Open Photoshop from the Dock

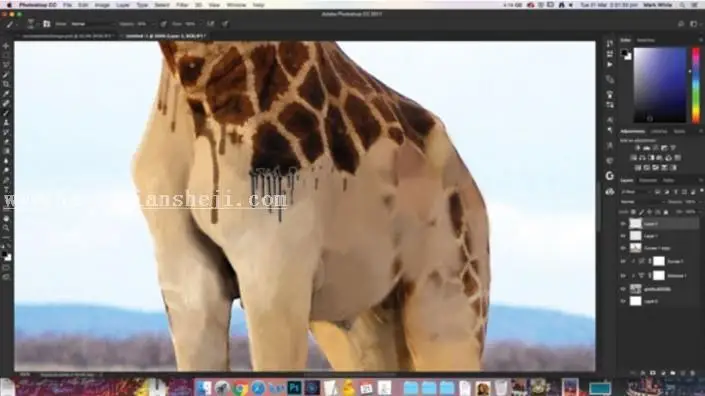pyautogui.click(x=294, y=387)
